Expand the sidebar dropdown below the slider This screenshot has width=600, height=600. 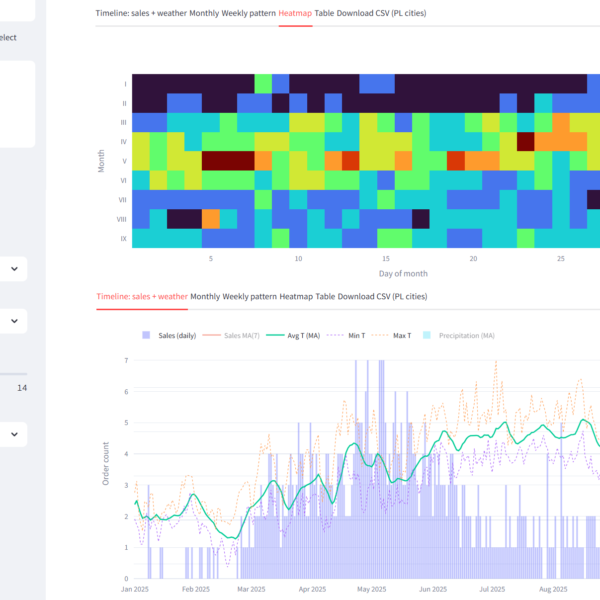15,434
